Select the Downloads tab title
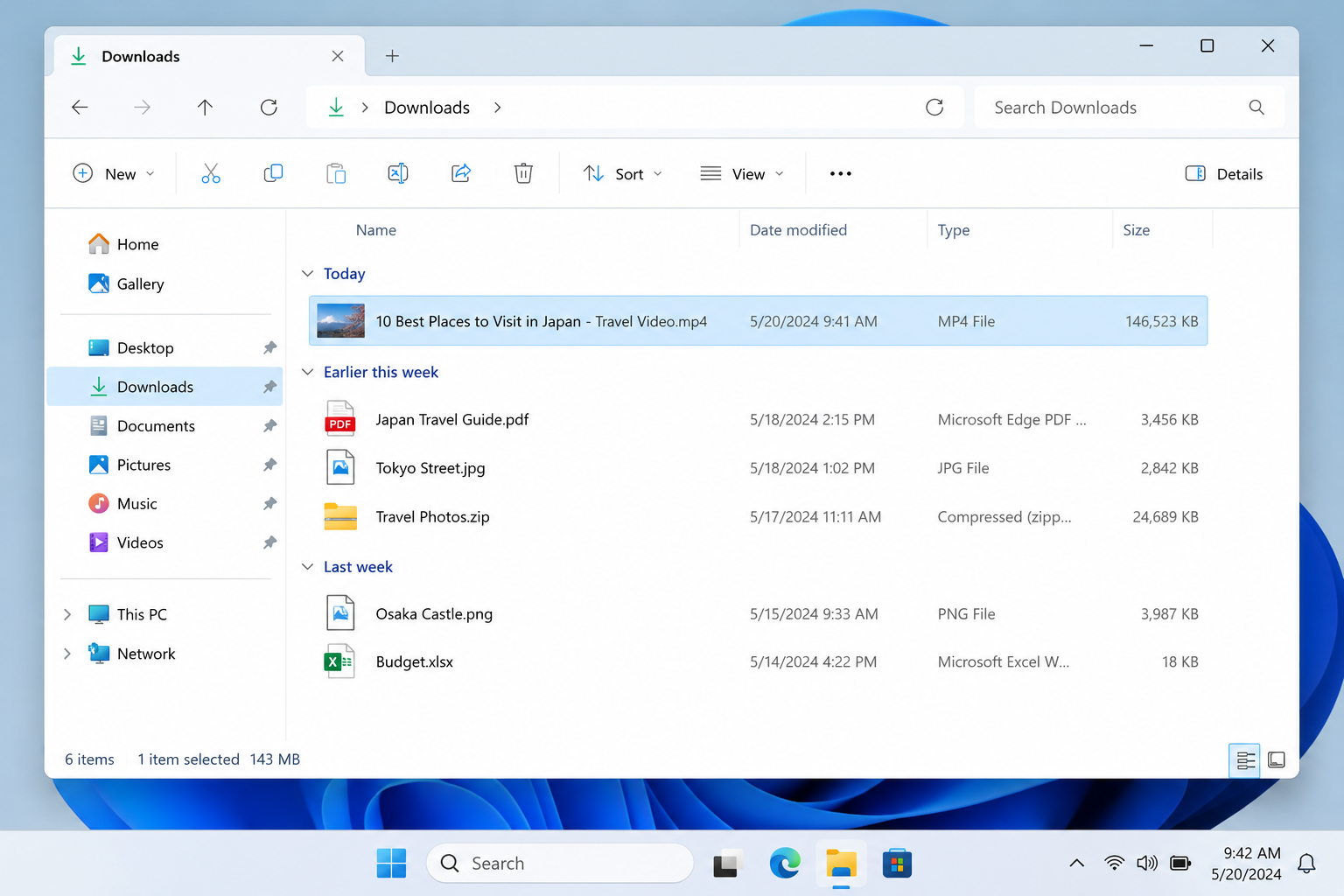This screenshot has height=896, width=1344. click(x=141, y=56)
